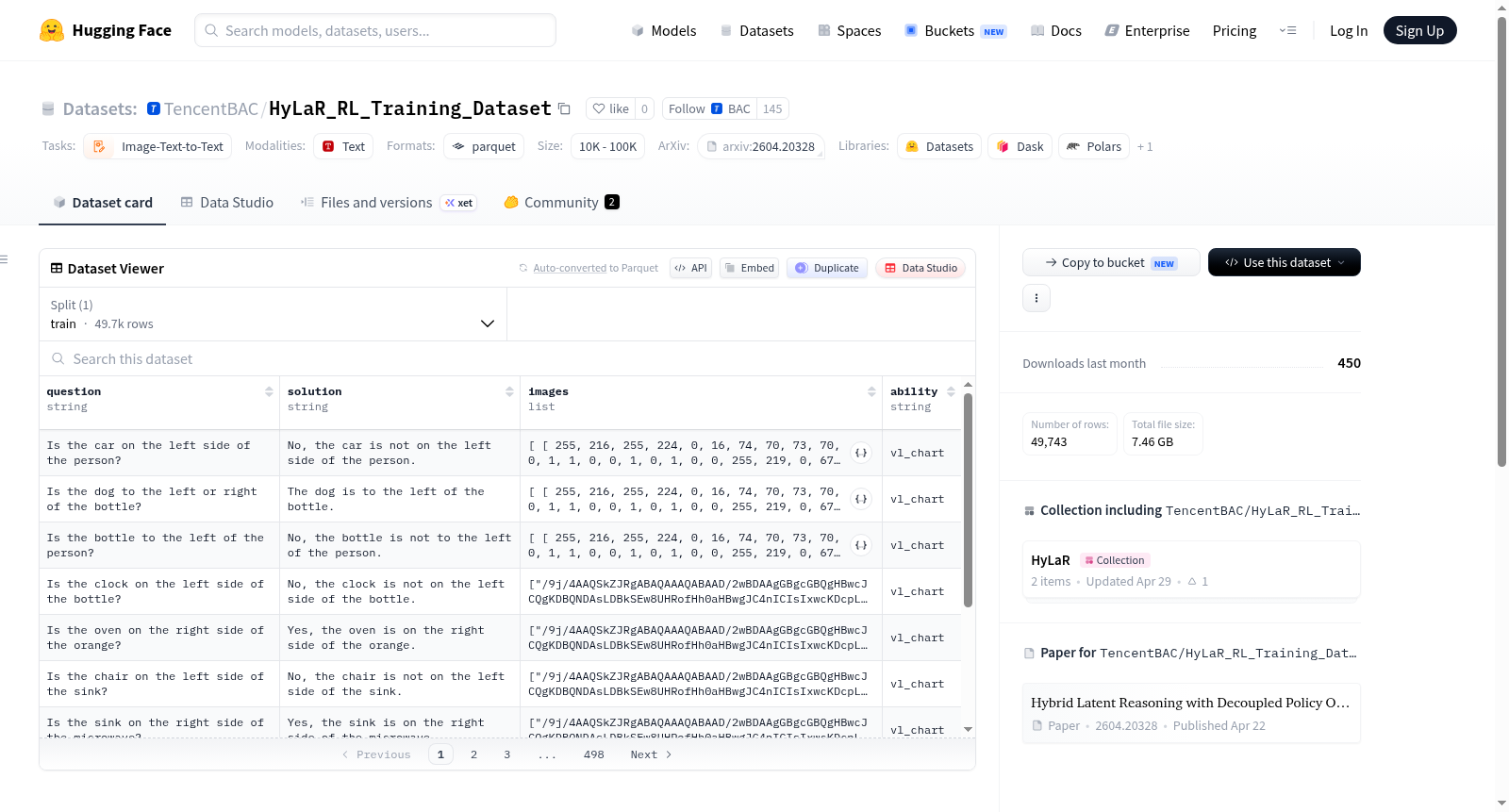1509x812 pixels.
Task: Click the search magnifier in Search this dataset
Action: tap(58, 358)
